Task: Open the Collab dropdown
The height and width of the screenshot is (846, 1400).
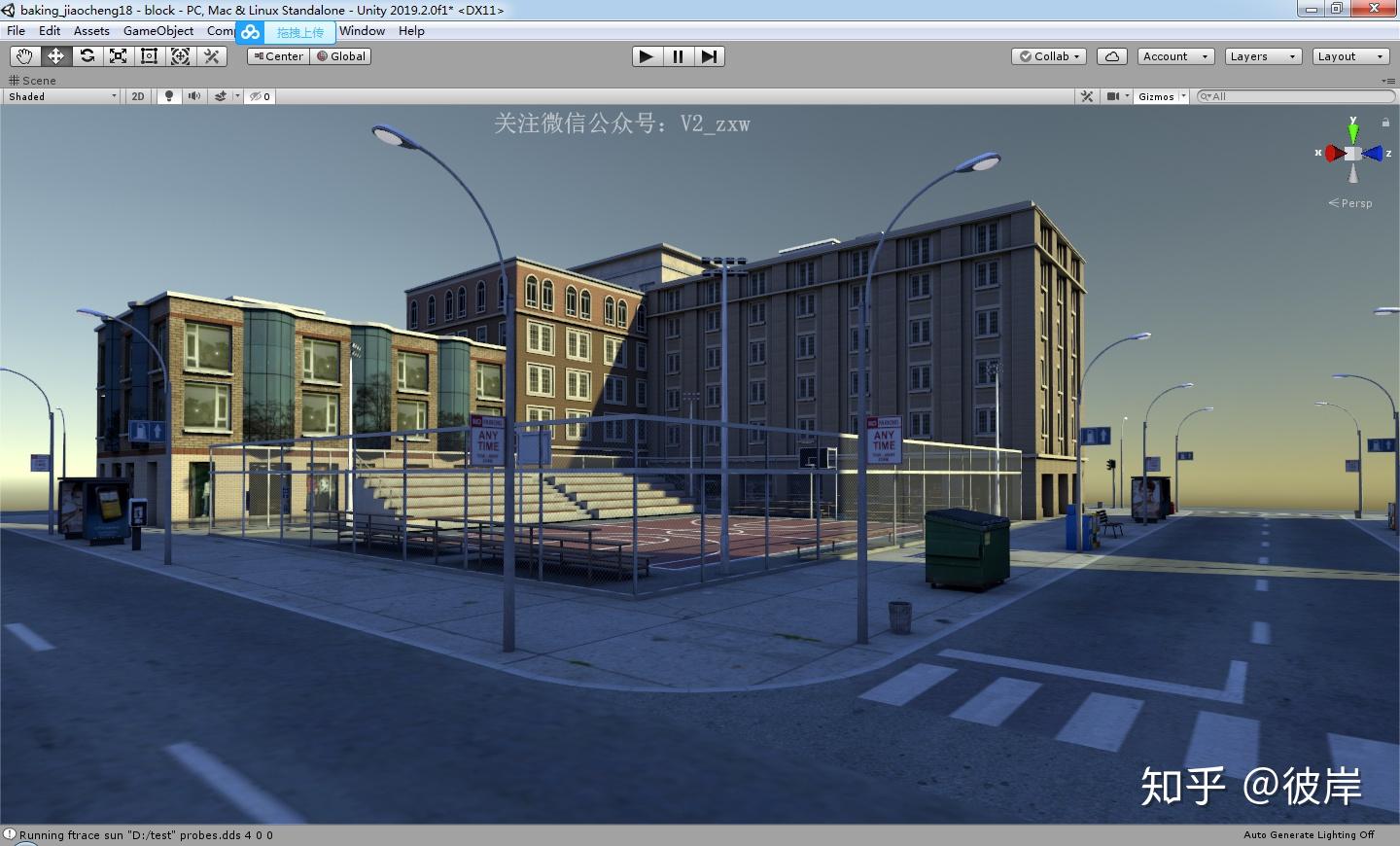Action: [1049, 56]
